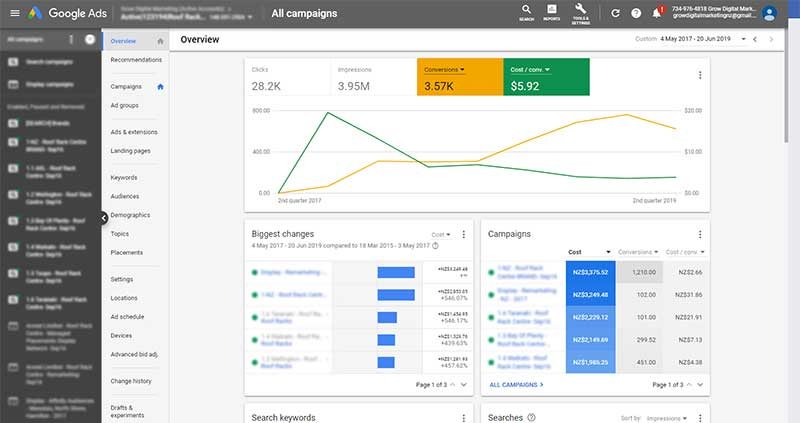This screenshot has width=800, height=423.
Task: Show the Biggest changes date comparison help
Action: point(435,245)
